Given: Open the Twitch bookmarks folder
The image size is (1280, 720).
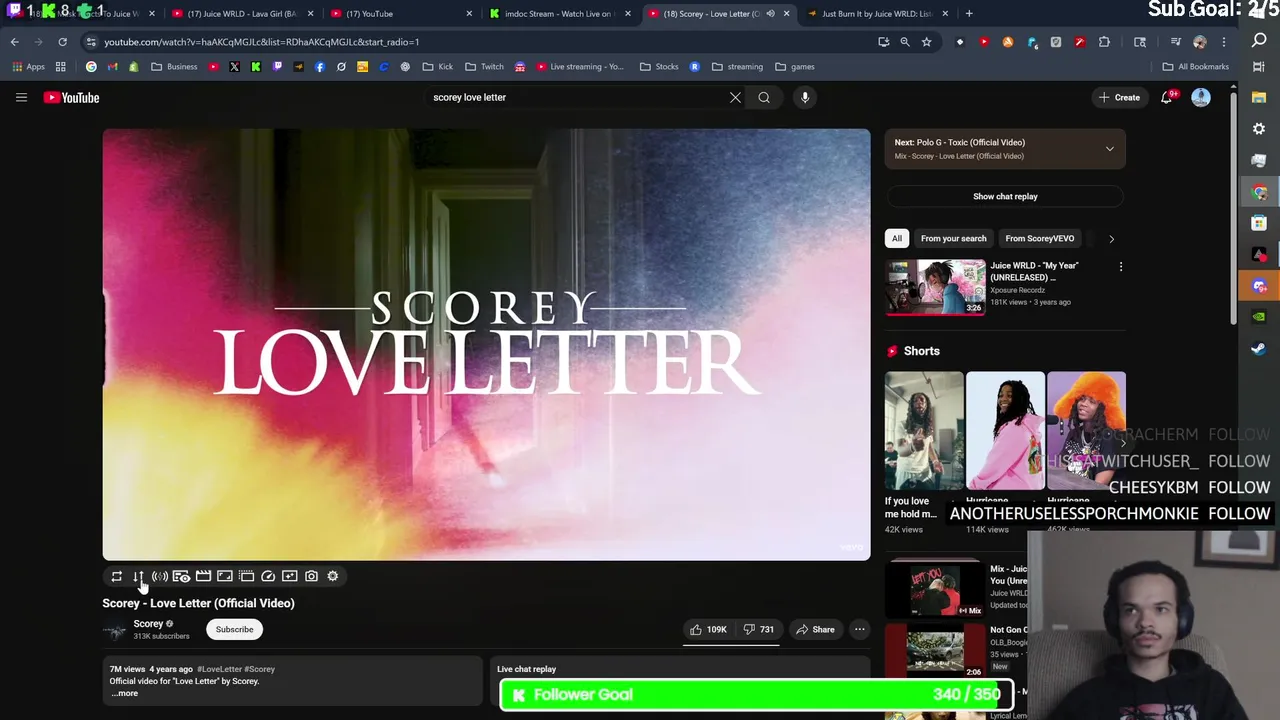Looking at the screenshot, I should (485, 67).
